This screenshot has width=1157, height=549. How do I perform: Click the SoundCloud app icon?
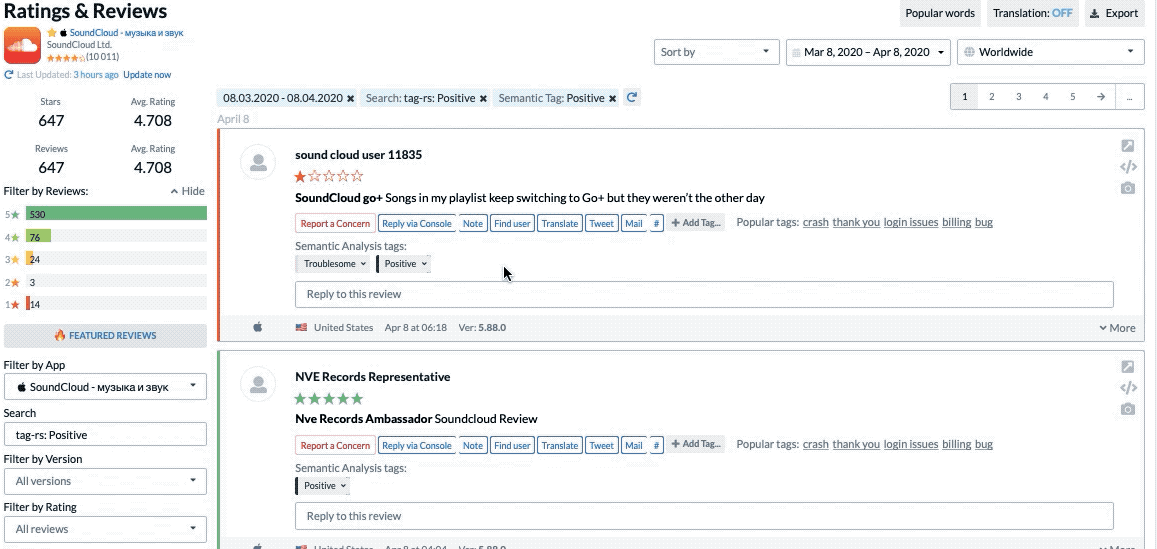[x=22, y=46]
